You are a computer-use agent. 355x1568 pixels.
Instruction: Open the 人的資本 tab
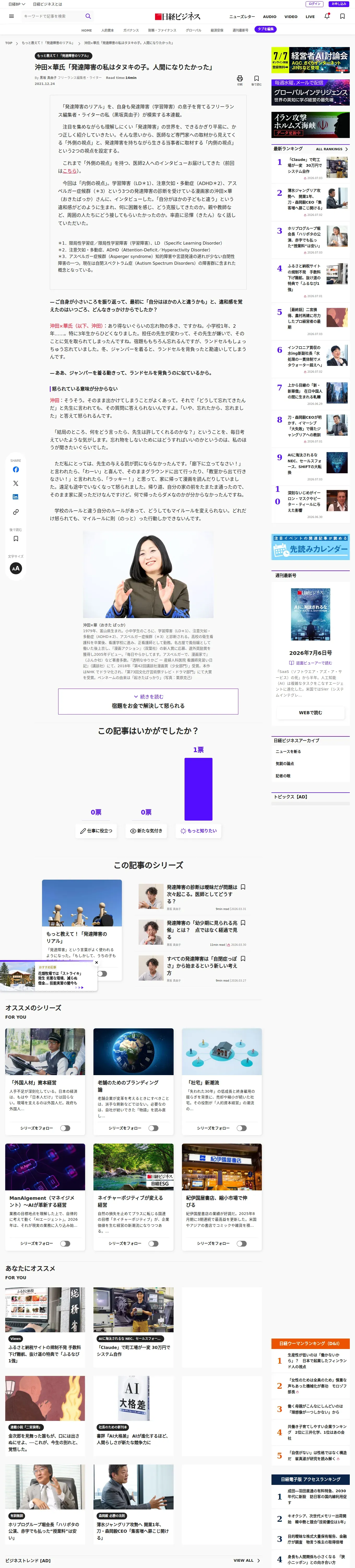(x=108, y=30)
